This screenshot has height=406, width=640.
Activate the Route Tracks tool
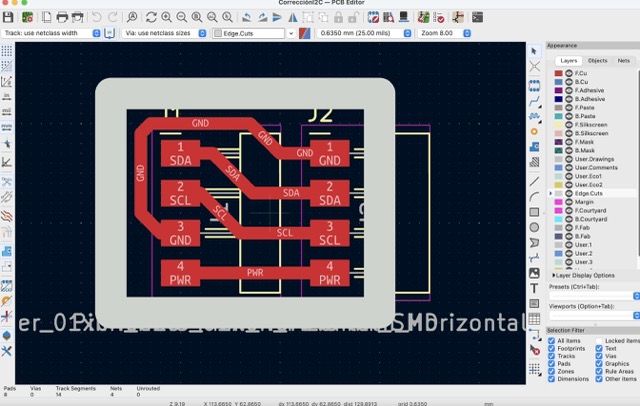click(534, 101)
